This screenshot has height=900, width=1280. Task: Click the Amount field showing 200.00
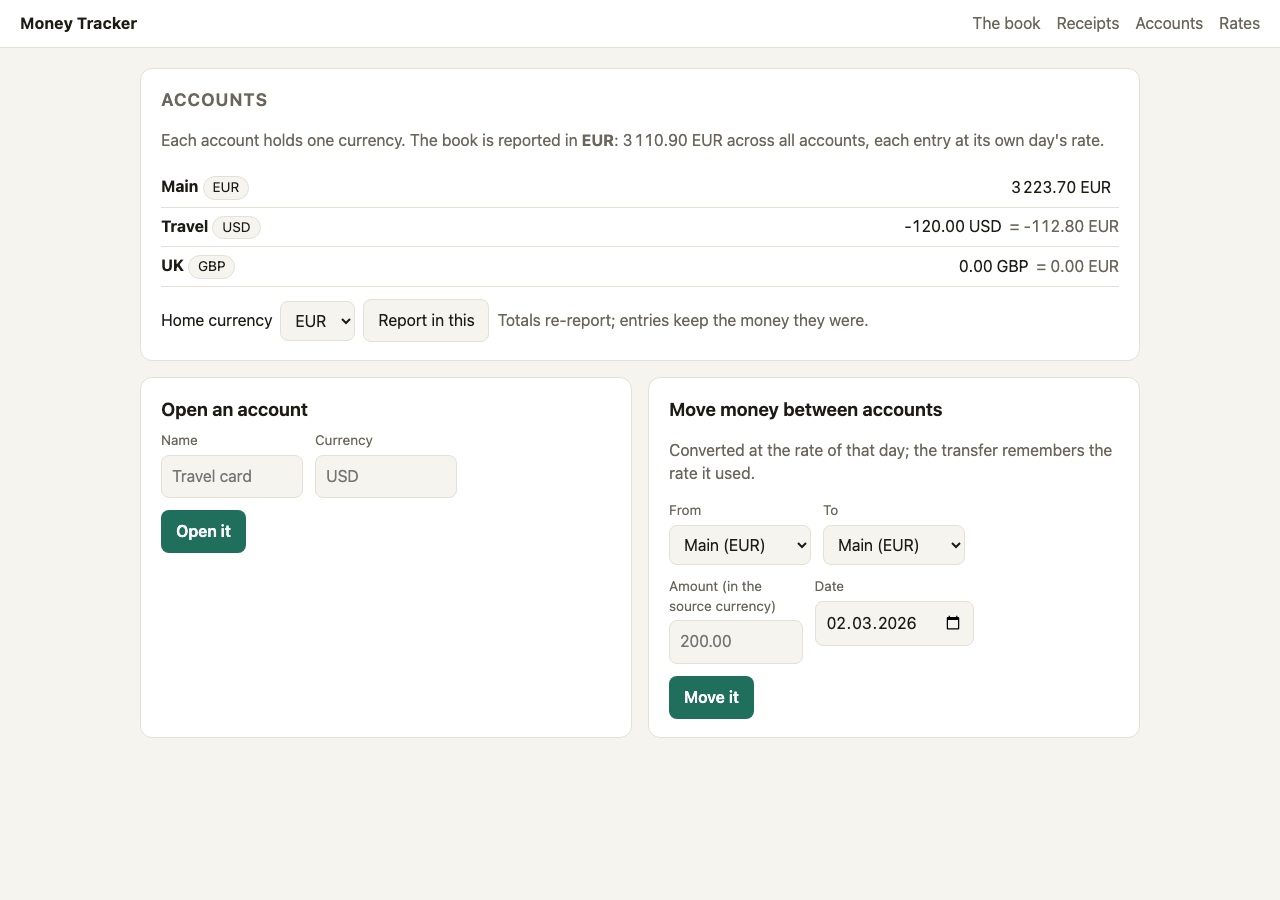tap(736, 642)
